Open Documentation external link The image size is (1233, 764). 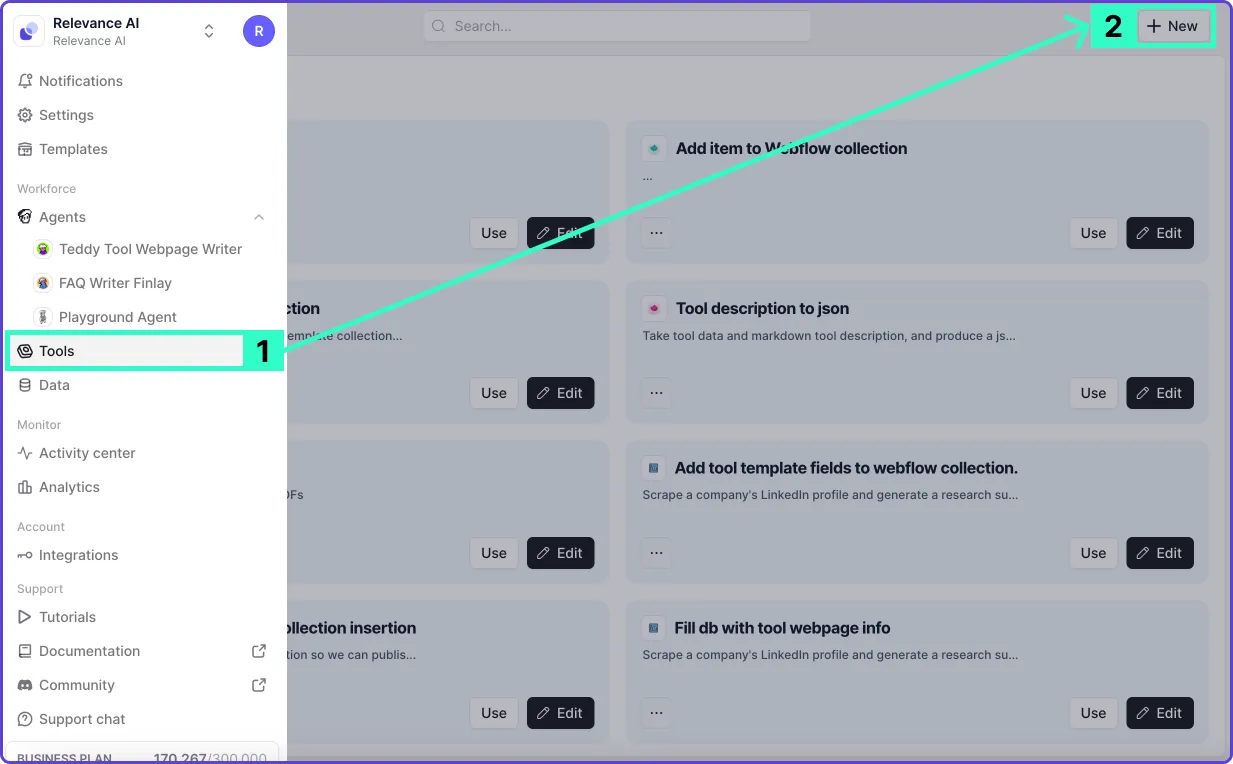click(259, 651)
